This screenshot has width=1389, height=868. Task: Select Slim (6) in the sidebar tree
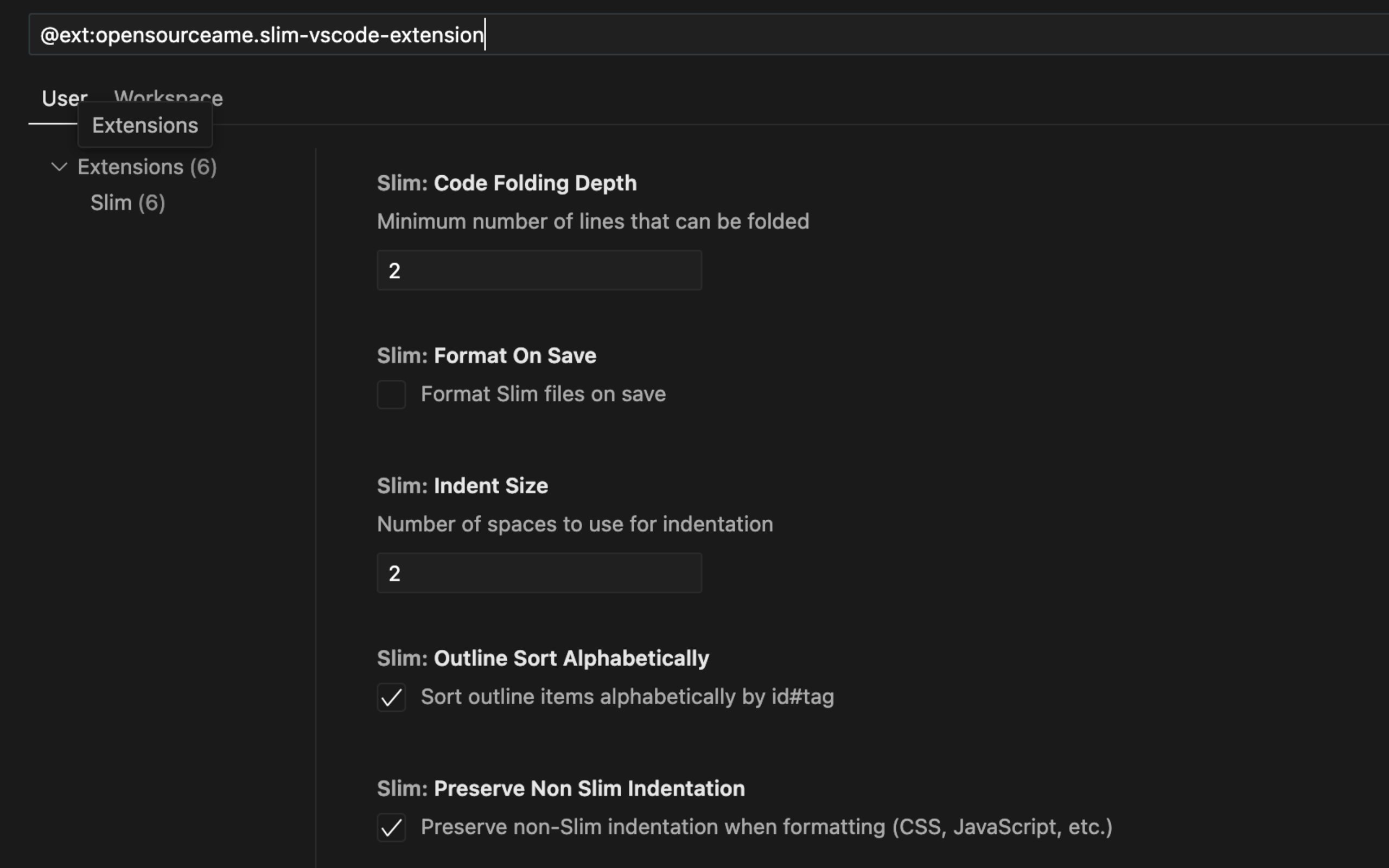tap(128, 203)
